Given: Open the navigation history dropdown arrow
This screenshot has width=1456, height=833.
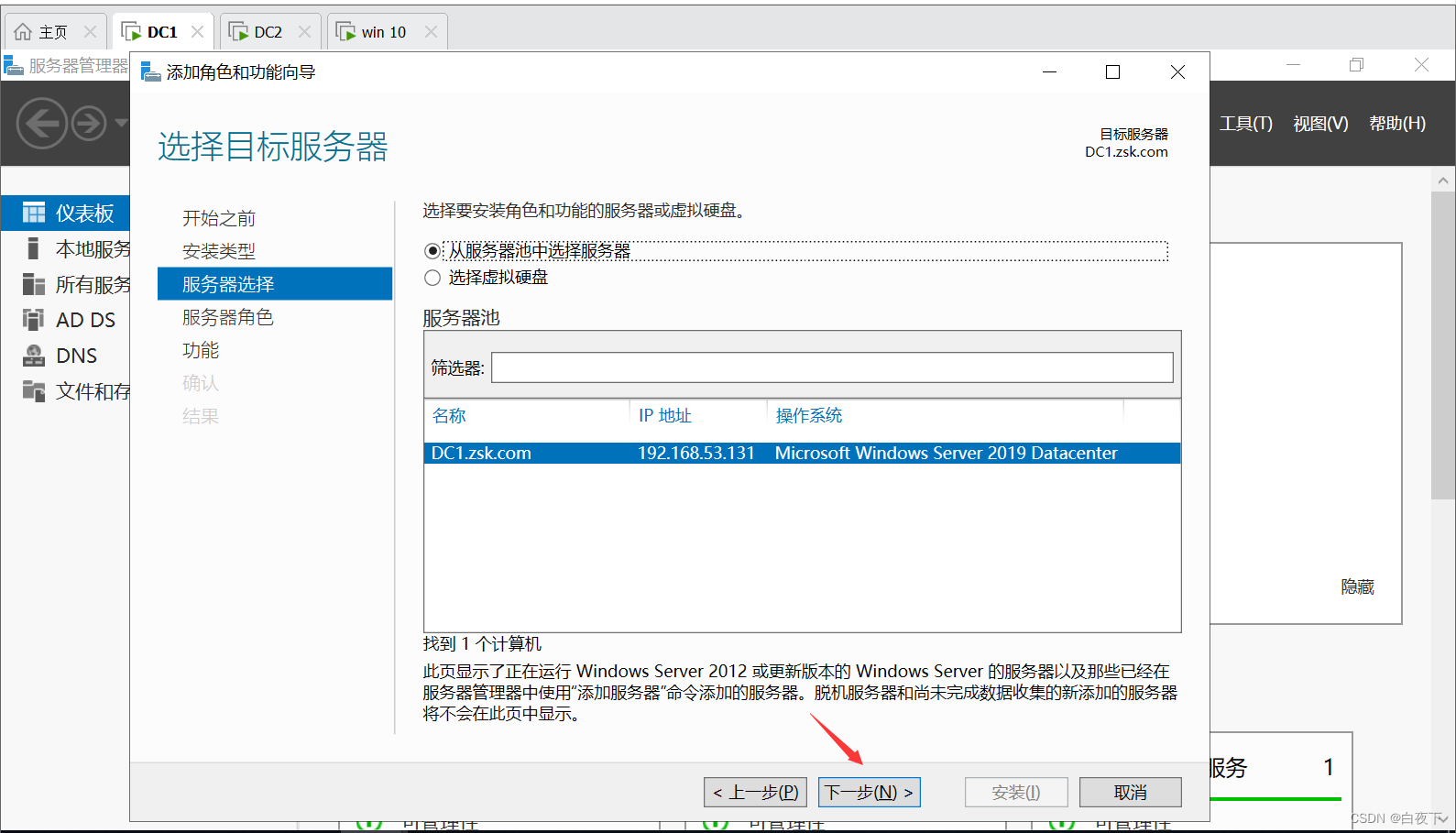Looking at the screenshot, I should point(121,122).
